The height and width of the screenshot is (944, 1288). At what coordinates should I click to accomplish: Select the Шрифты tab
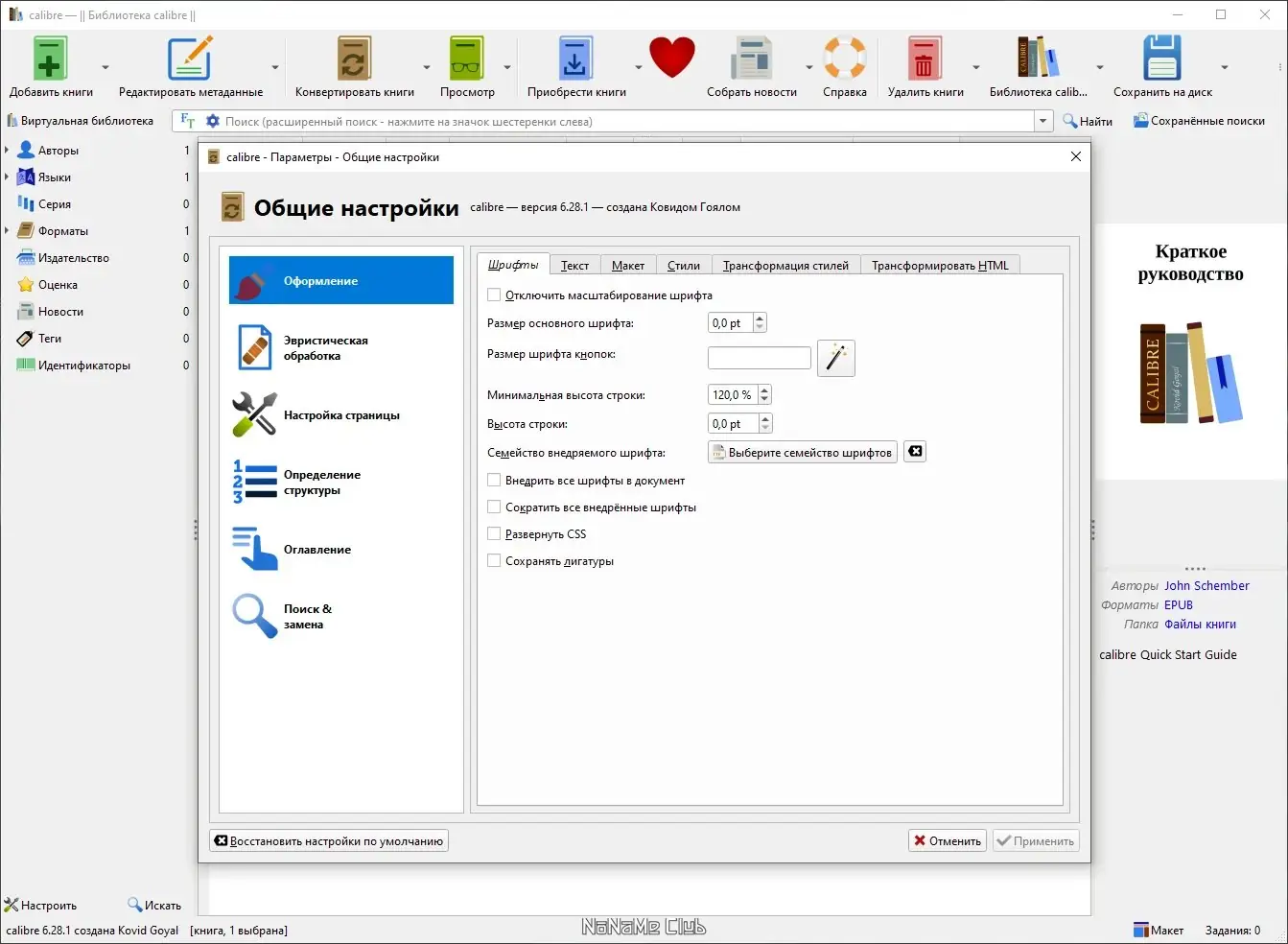513,265
